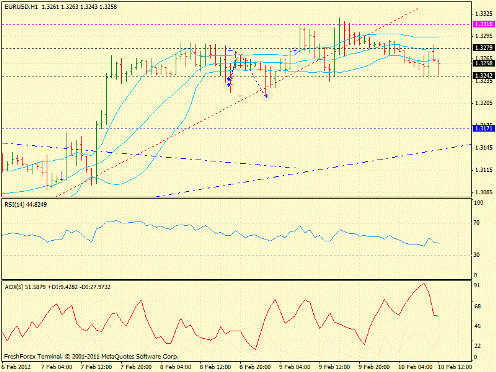Click the EURUSD,H1 chart title text

click(61, 7)
